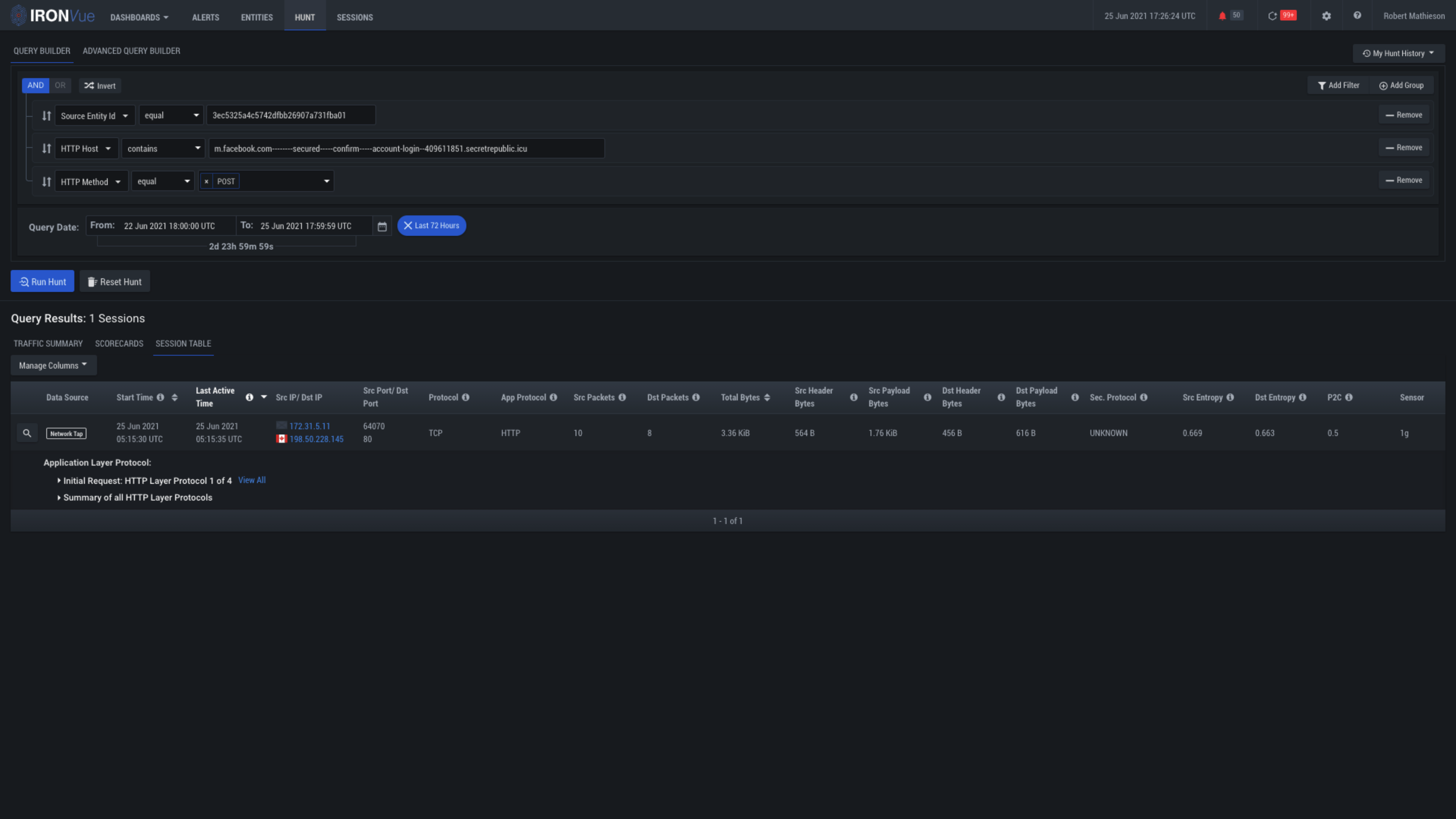The height and width of the screenshot is (819, 1456).
Task: Toggle Invert on the filter group
Action: point(100,86)
